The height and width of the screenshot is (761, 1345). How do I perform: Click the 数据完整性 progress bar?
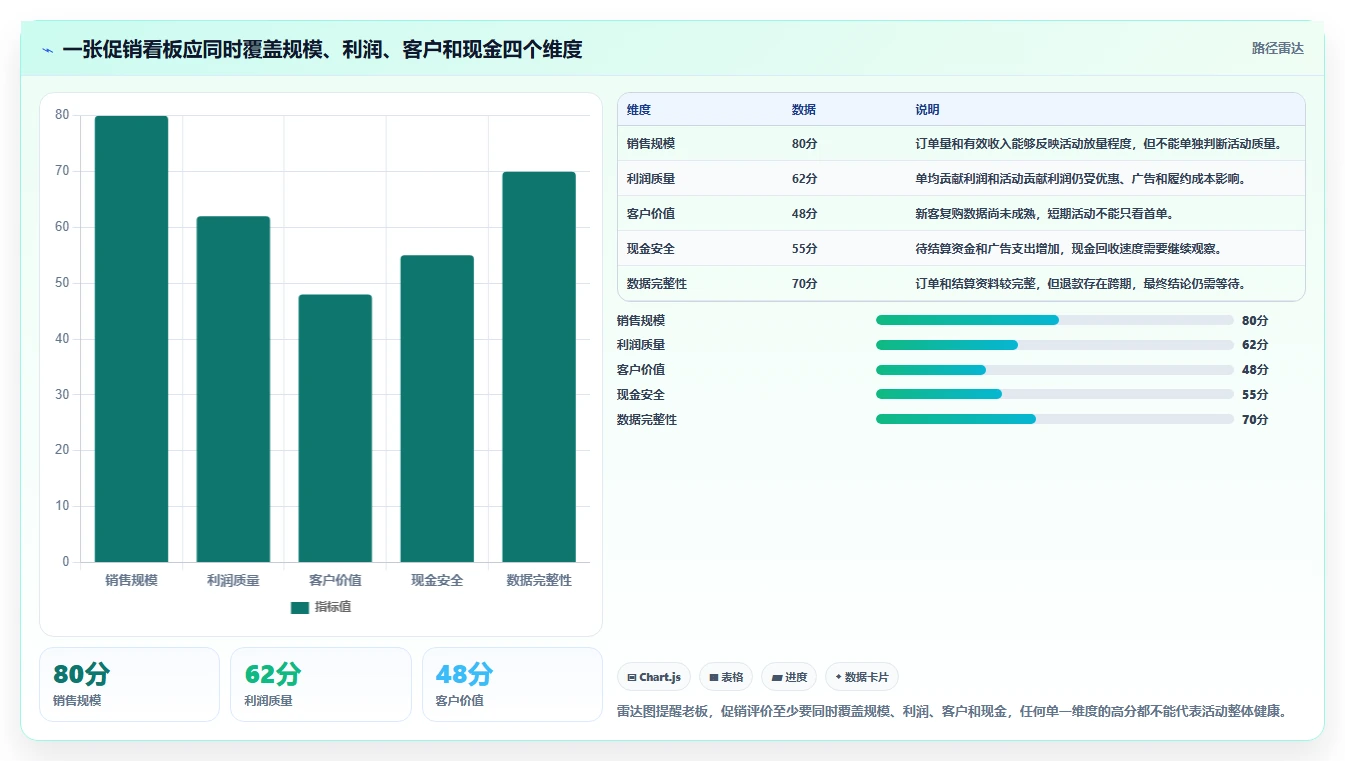coord(1055,419)
